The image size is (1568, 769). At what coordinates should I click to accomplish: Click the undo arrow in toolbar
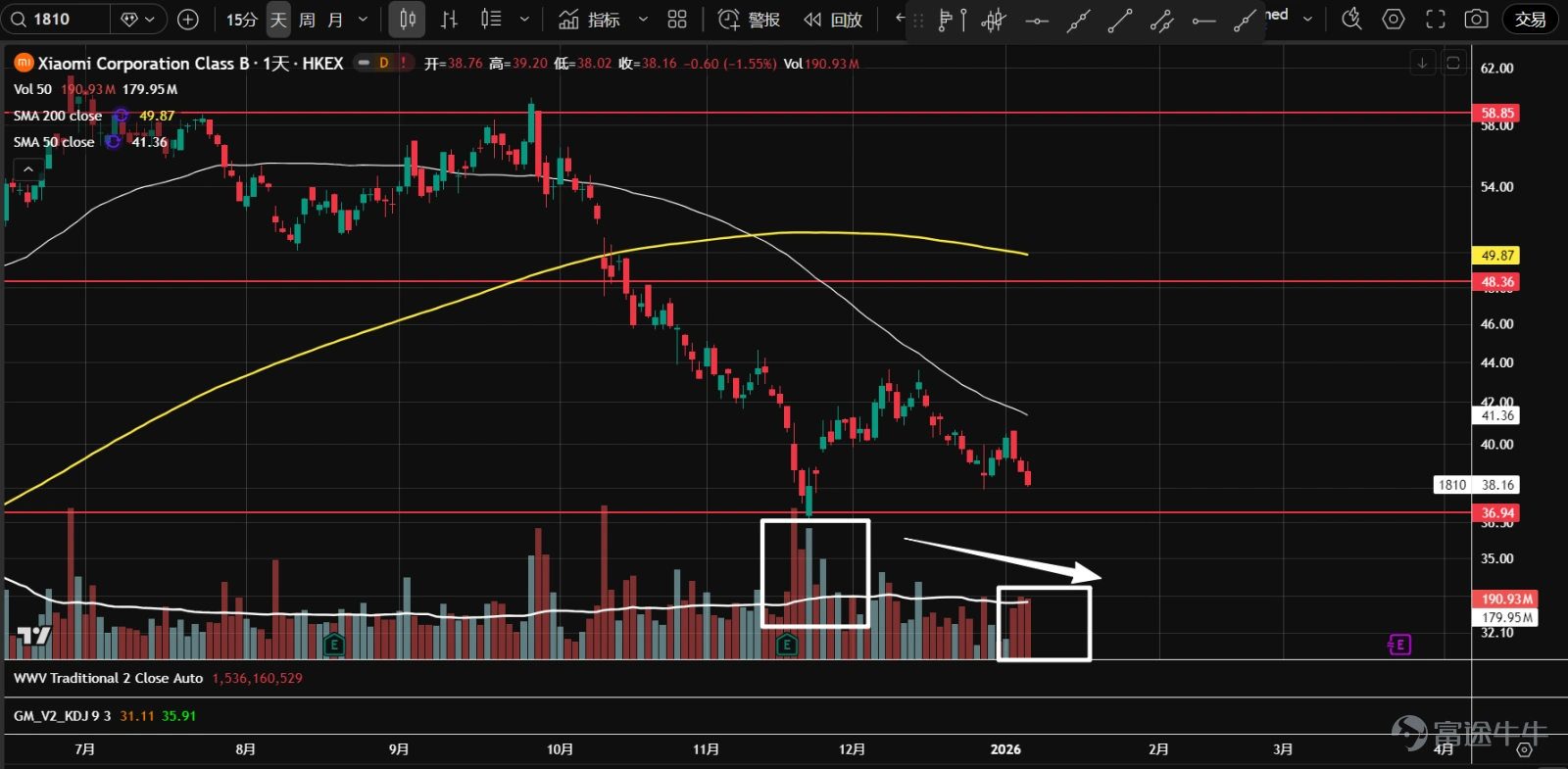tap(900, 19)
